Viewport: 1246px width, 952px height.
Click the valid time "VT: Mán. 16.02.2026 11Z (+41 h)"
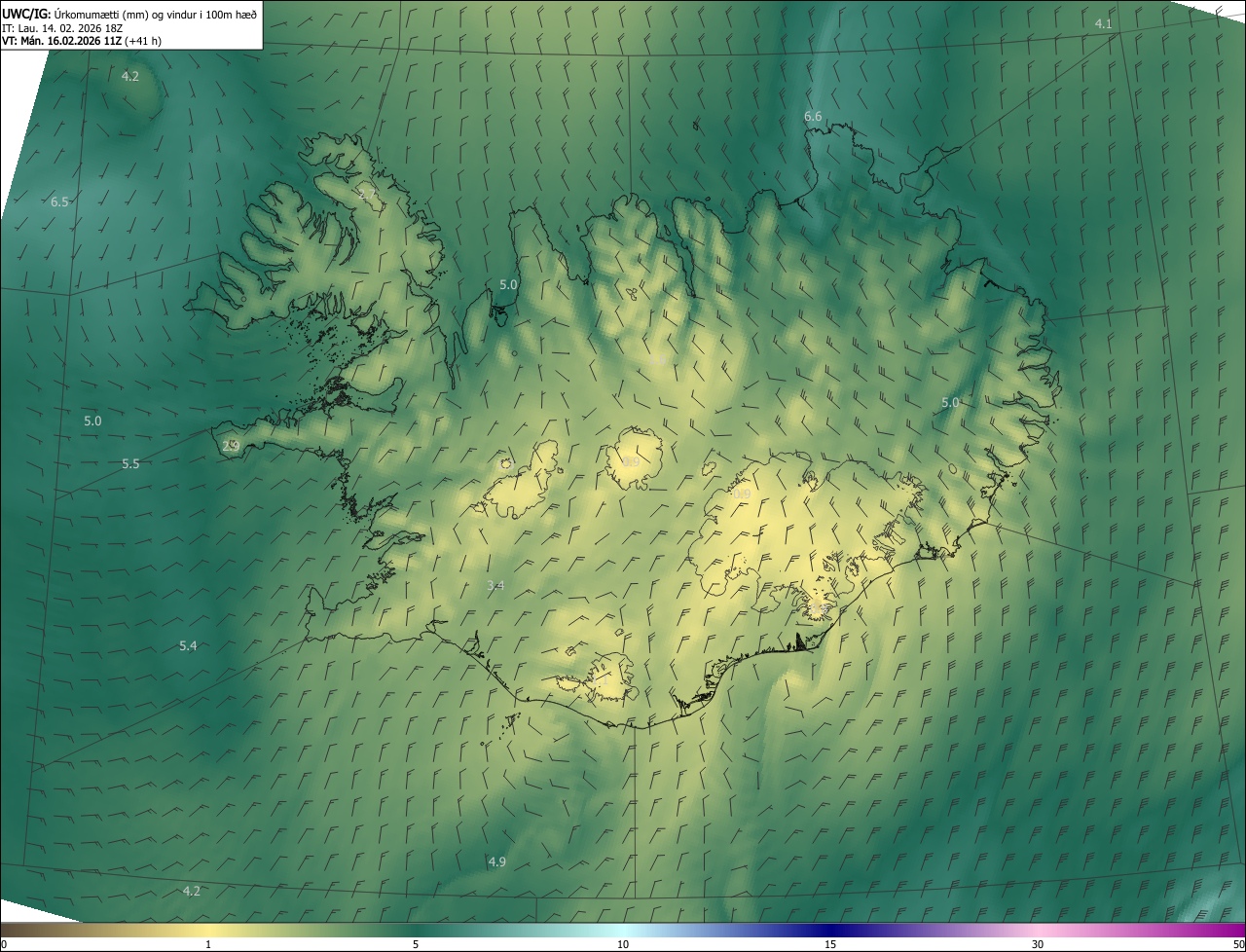point(80,41)
